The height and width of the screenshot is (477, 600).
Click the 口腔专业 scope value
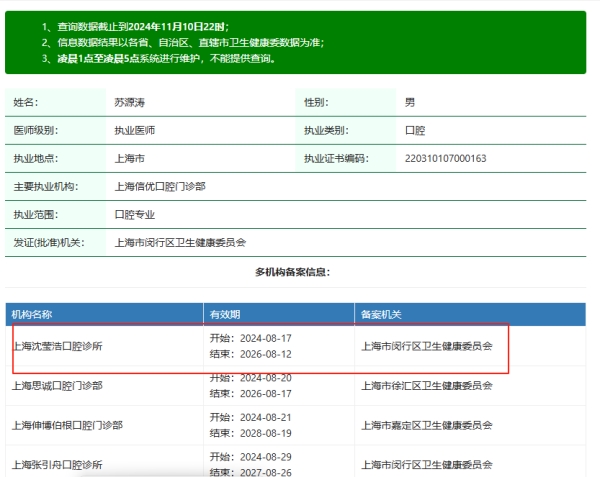(x=135, y=215)
